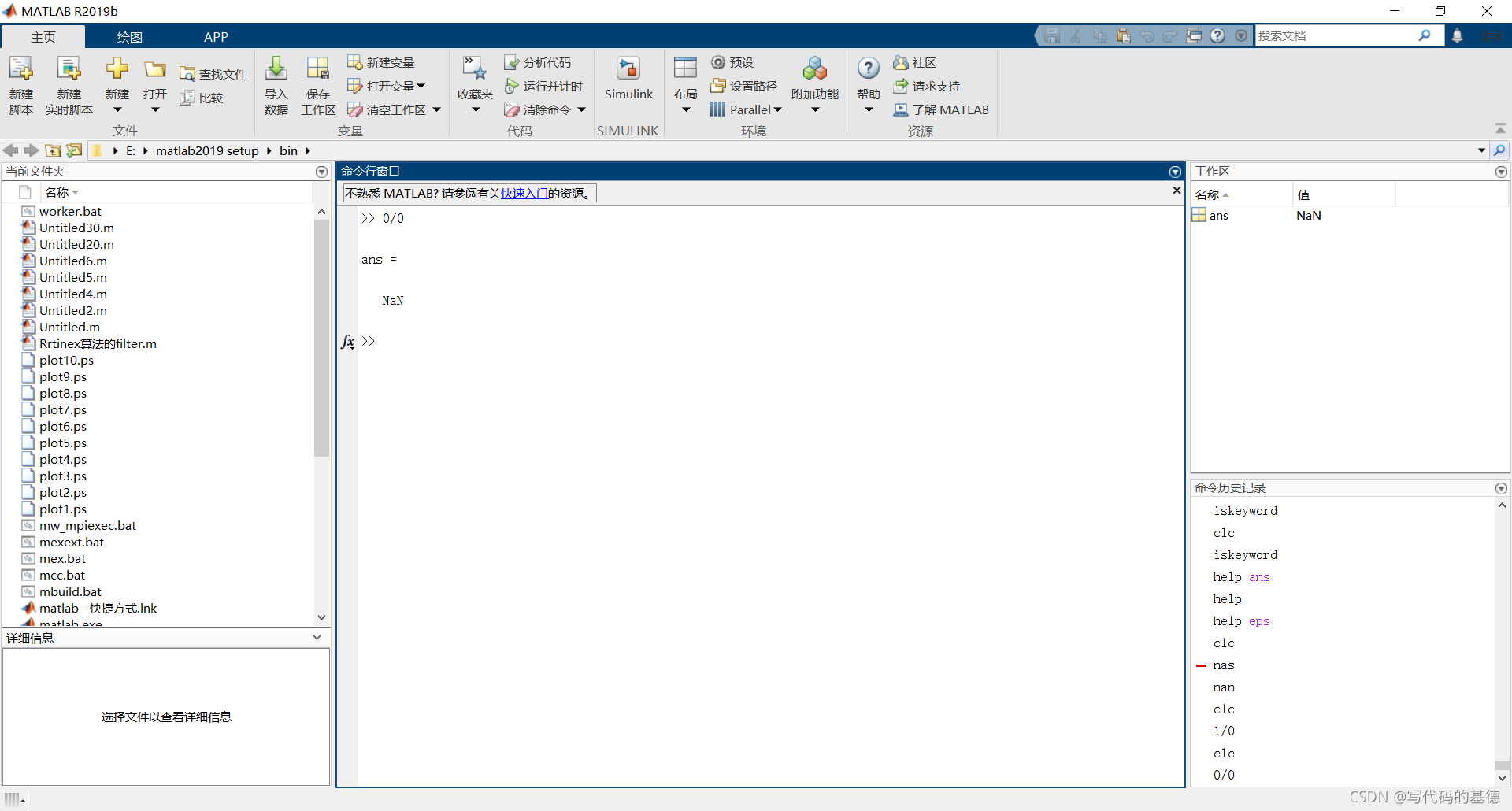
Task: Open the Parallel dropdown
Action: click(777, 109)
